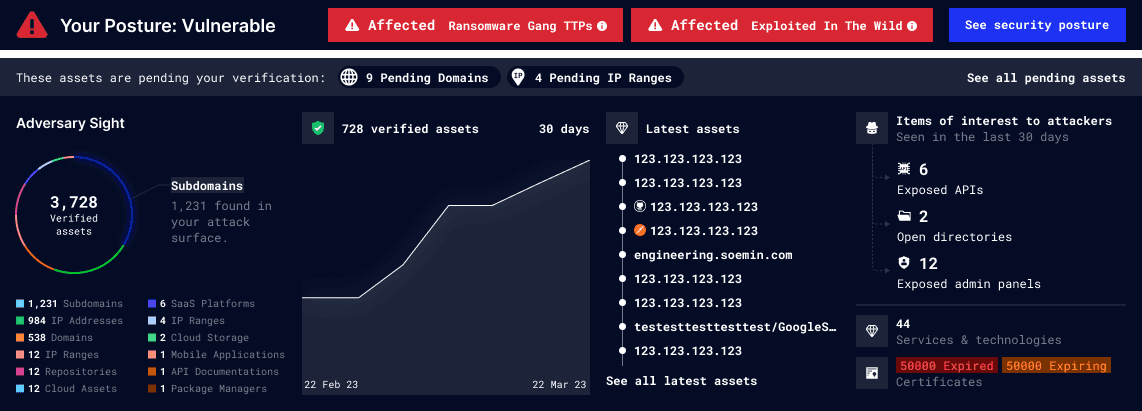Click the 728 verified assets chart title
Viewport: 1142px width, 411px height.
[410, 129]
